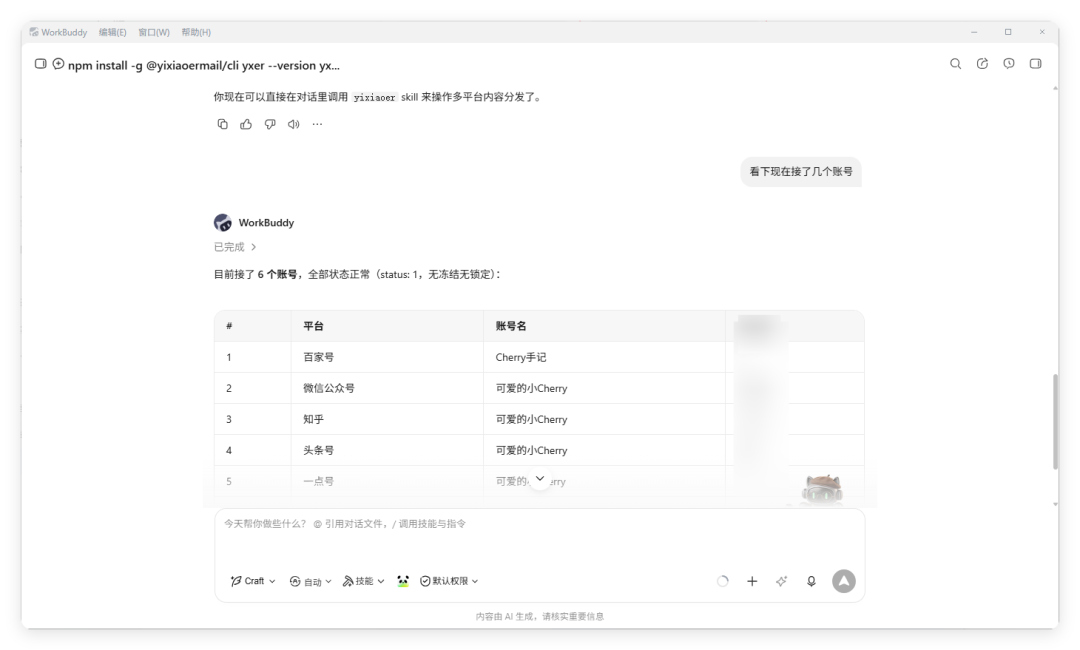The image size is (1080, 650).
Task: Click the WorkBuddy sender name label
Action: 266,222
